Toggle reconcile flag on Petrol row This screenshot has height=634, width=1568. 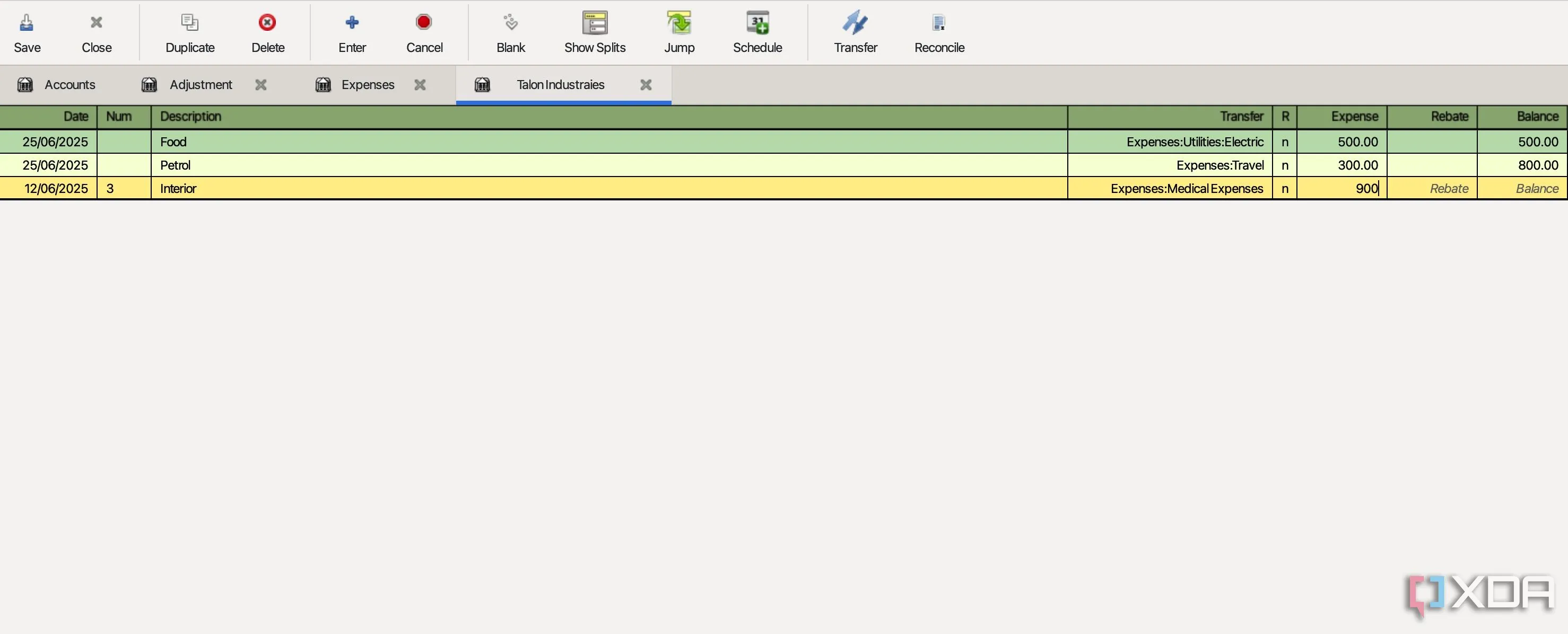pos(1284,165)
